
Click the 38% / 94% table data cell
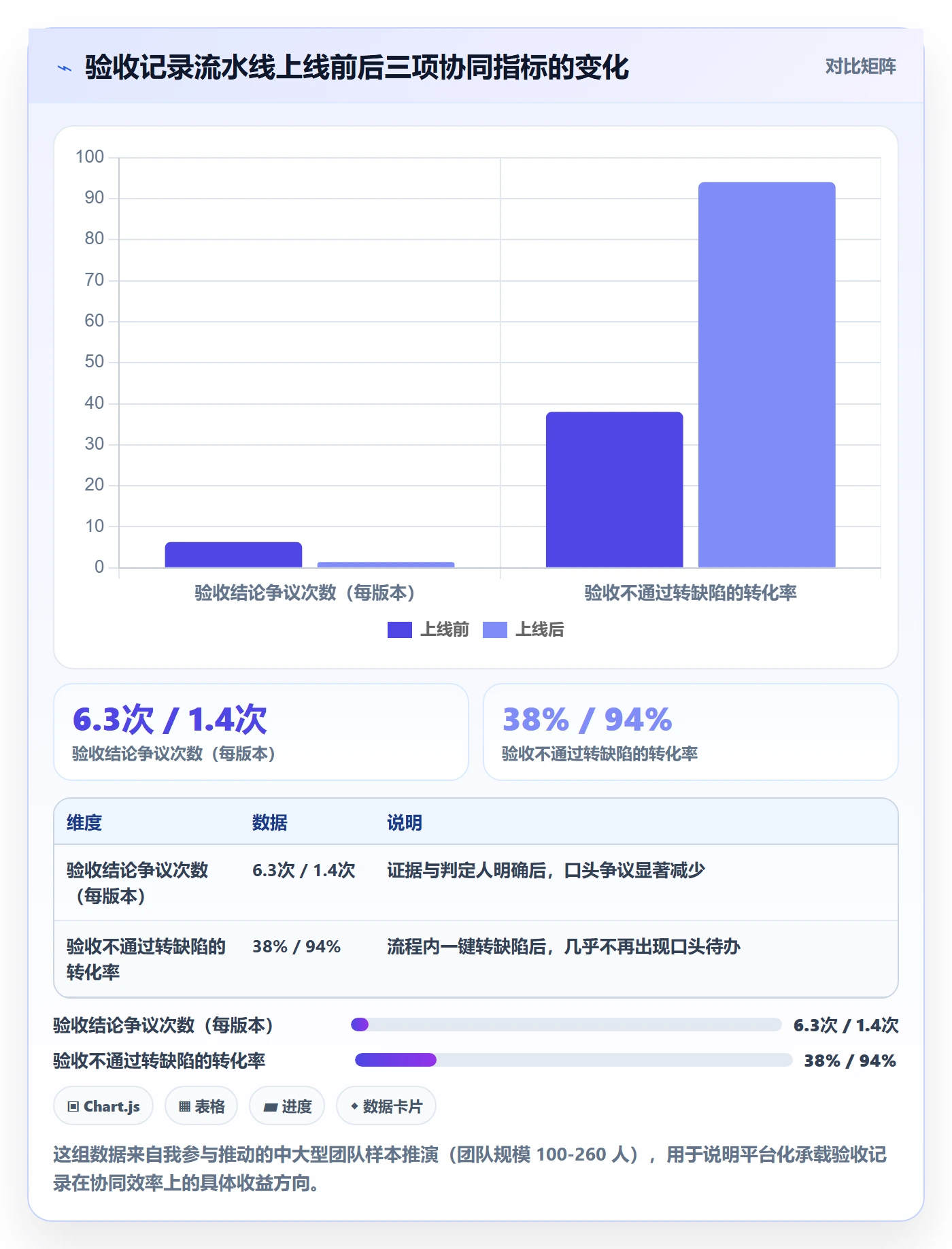(x=296, y=946)
